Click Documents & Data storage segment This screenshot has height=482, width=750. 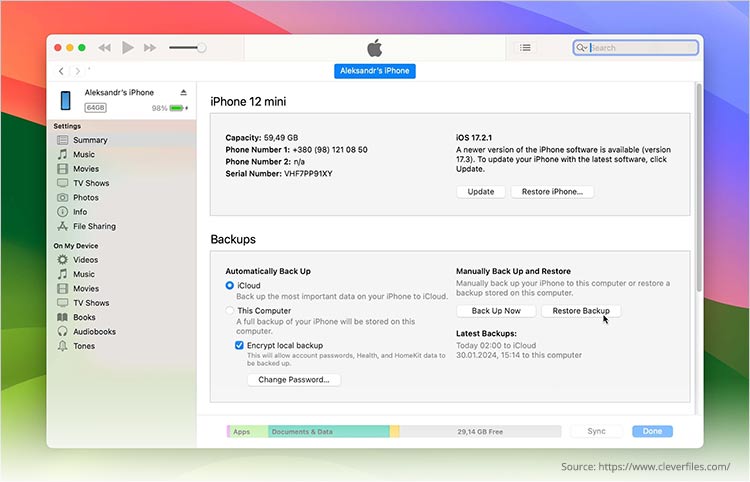pos(329,431)
